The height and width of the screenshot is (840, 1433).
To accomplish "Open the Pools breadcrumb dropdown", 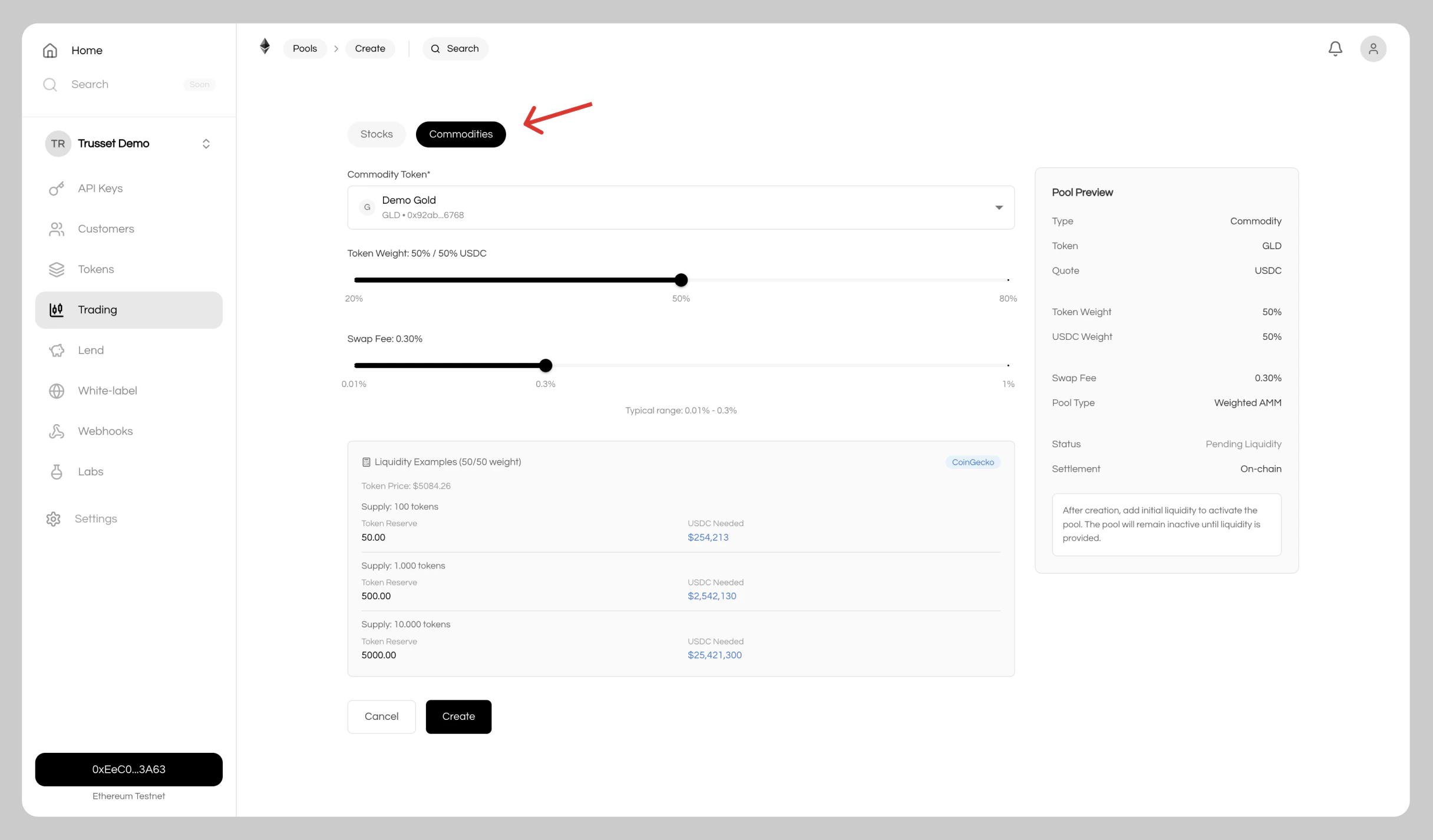I will point(304,48).
